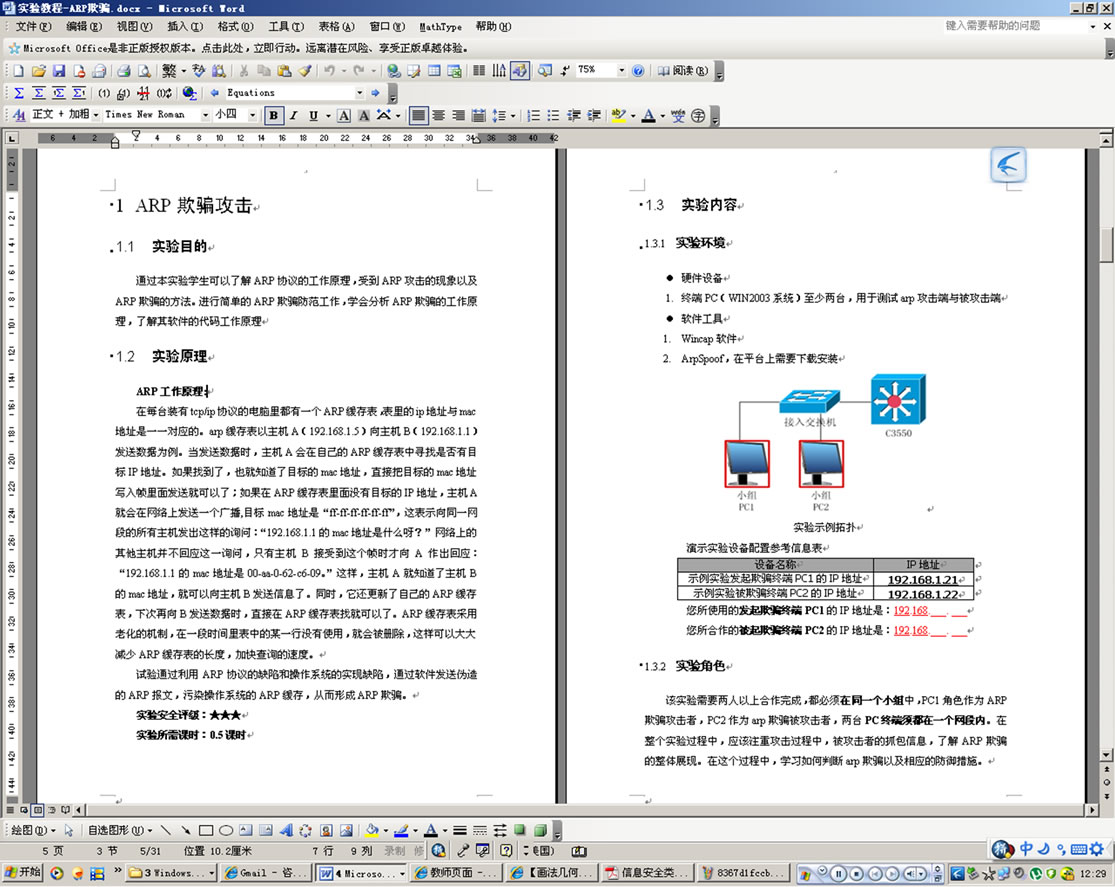Viewport: 1115px width, 887px height.
Task: Click the Save icon in the toolbar
Action: (59, 71)
